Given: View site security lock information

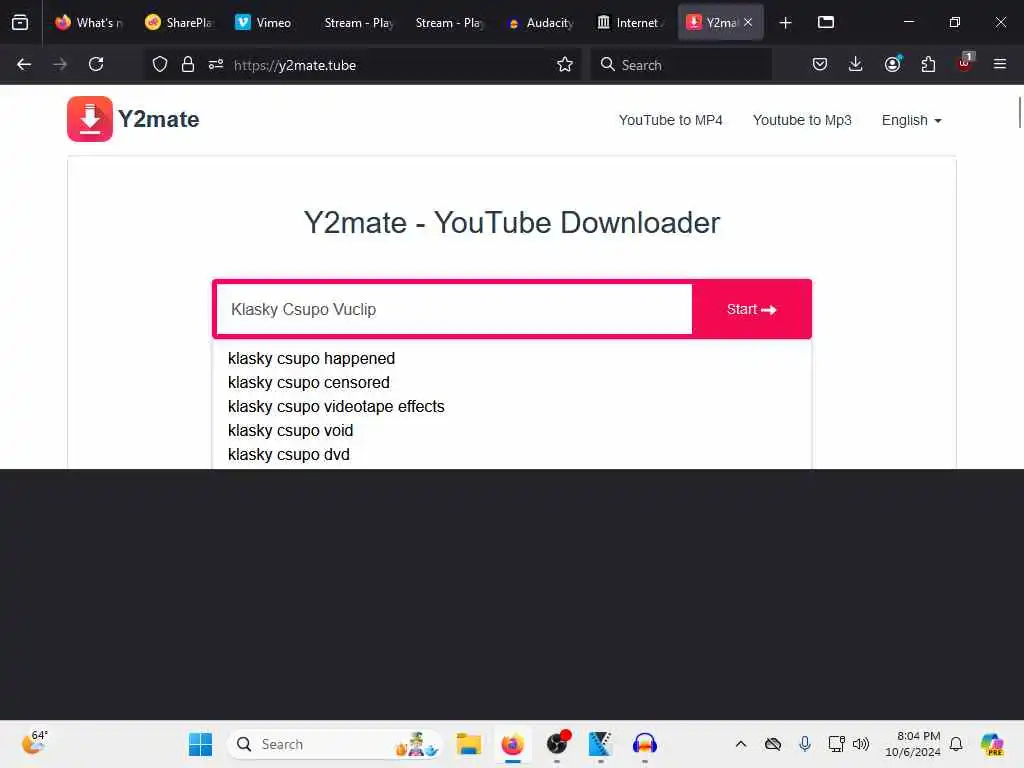Looking at the screenshot, I should tap(188, 65).
